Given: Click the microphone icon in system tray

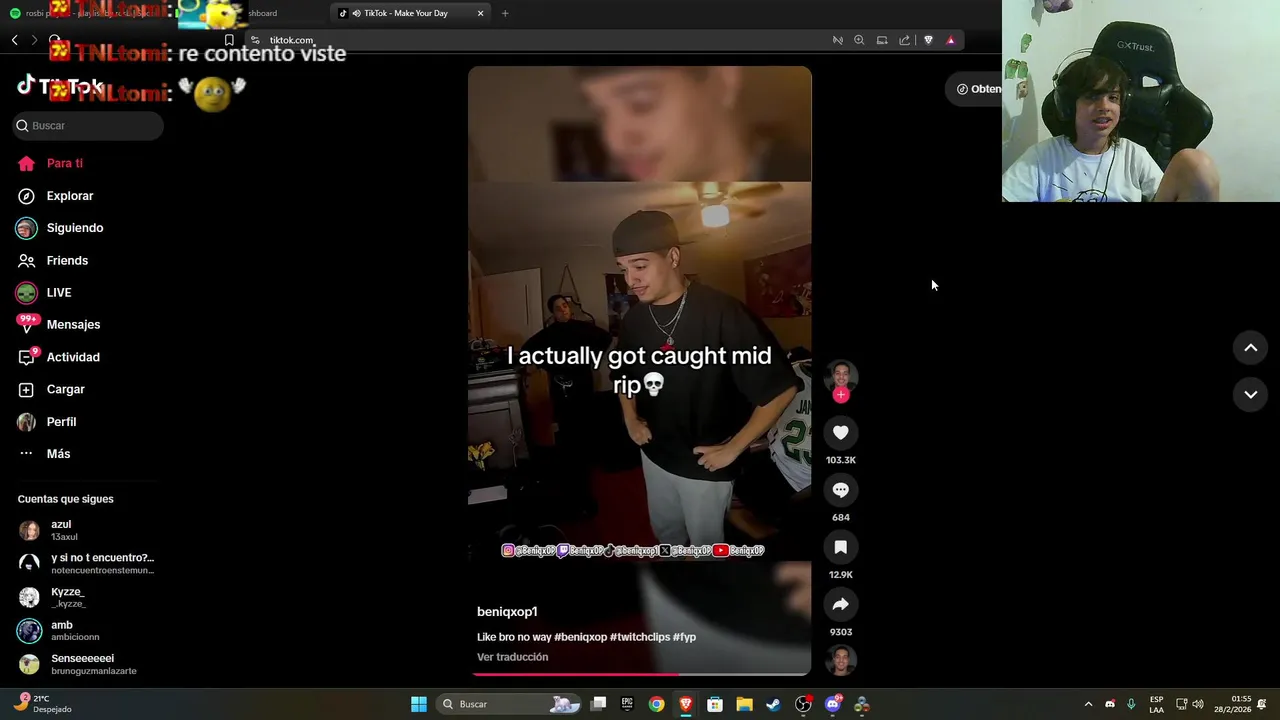Looking at the screenshot, I should (1131, 704).
